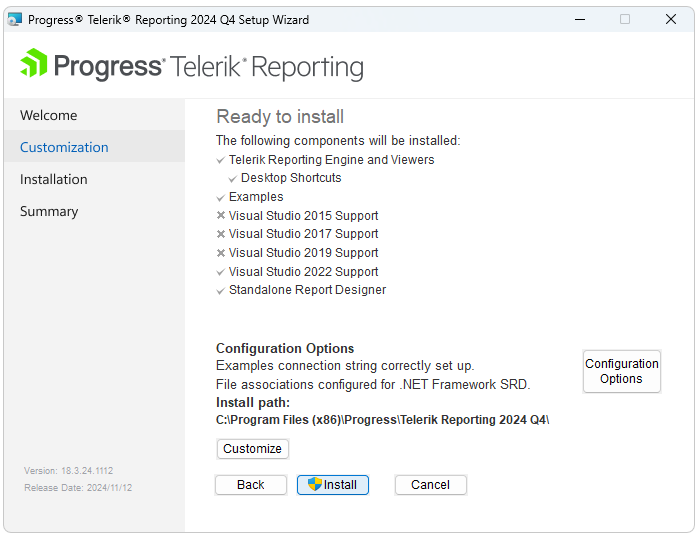Screen dimensions: 699x536
Task: Click 'Examples connection string correctly set up.' line
Action: tap(345, 366)
